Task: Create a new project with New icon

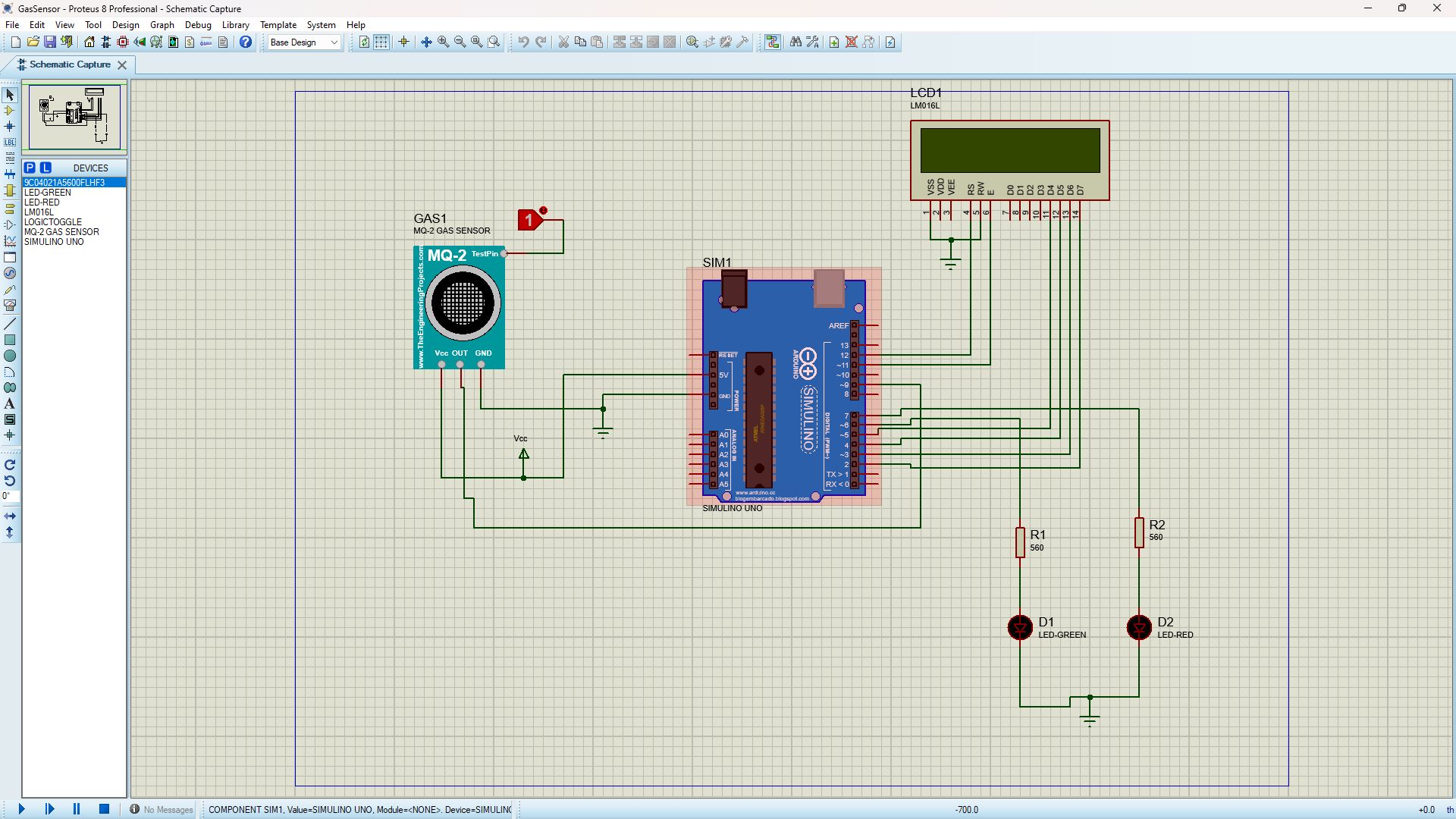Action: (x=16, y=42)
